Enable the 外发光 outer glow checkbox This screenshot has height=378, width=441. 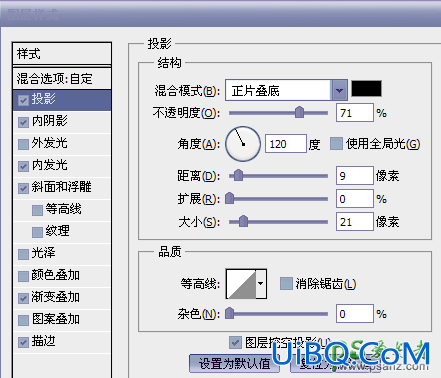click(x=23, y=144)
